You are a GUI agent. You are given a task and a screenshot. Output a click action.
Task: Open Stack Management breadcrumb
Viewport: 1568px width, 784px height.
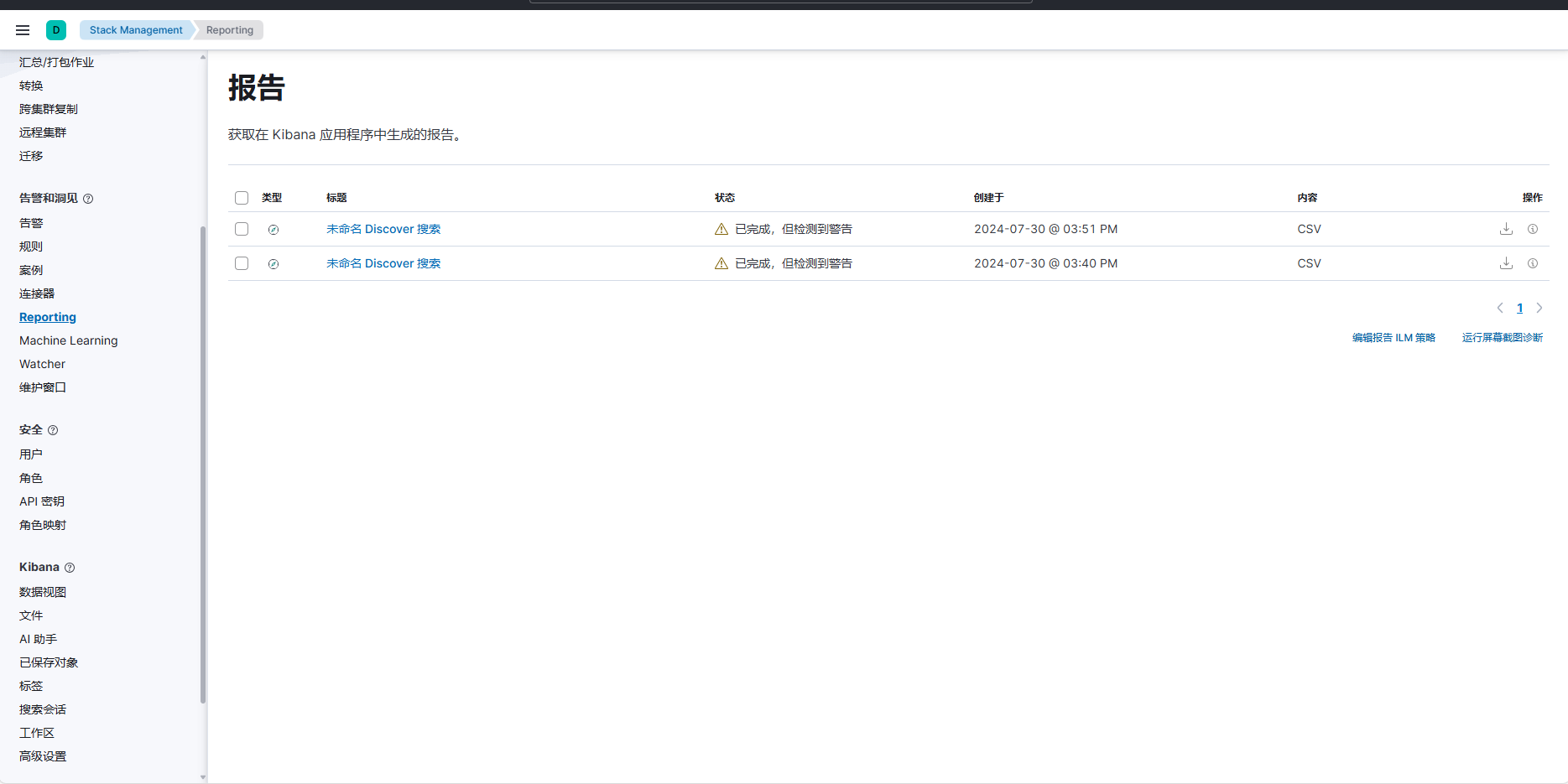tap(136, 30)
